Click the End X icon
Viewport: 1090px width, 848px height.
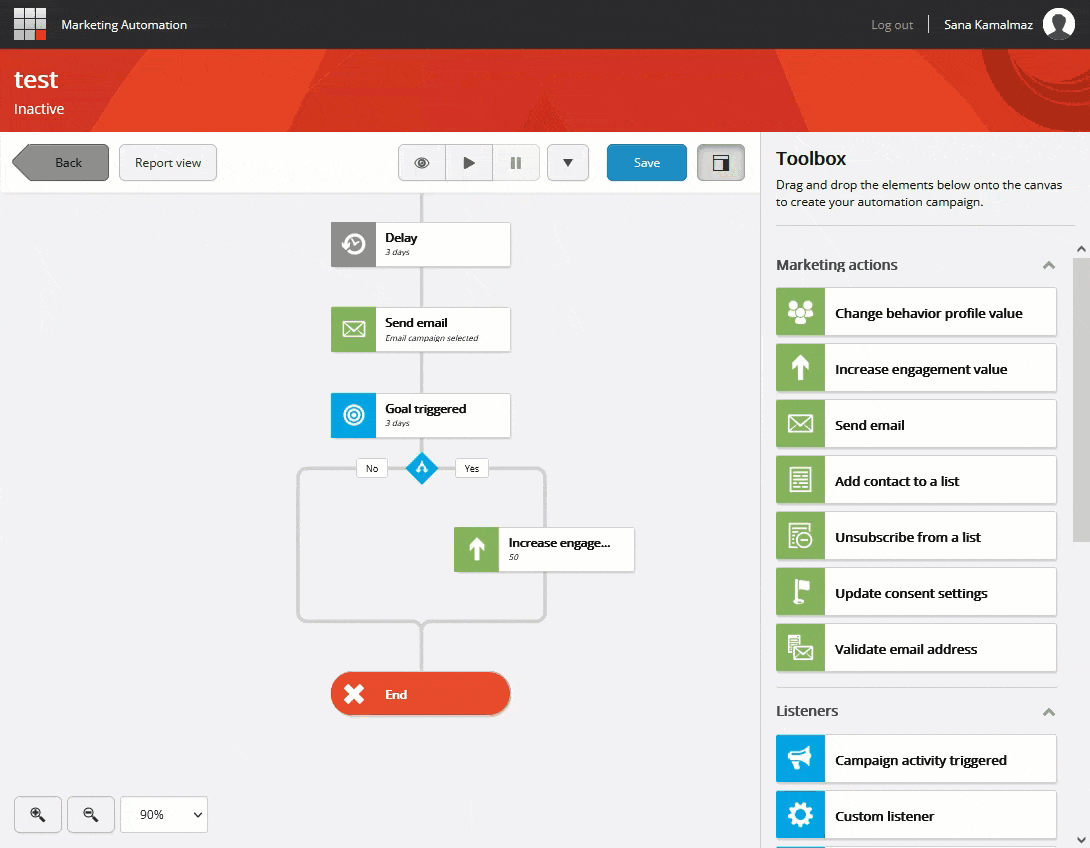354,694
